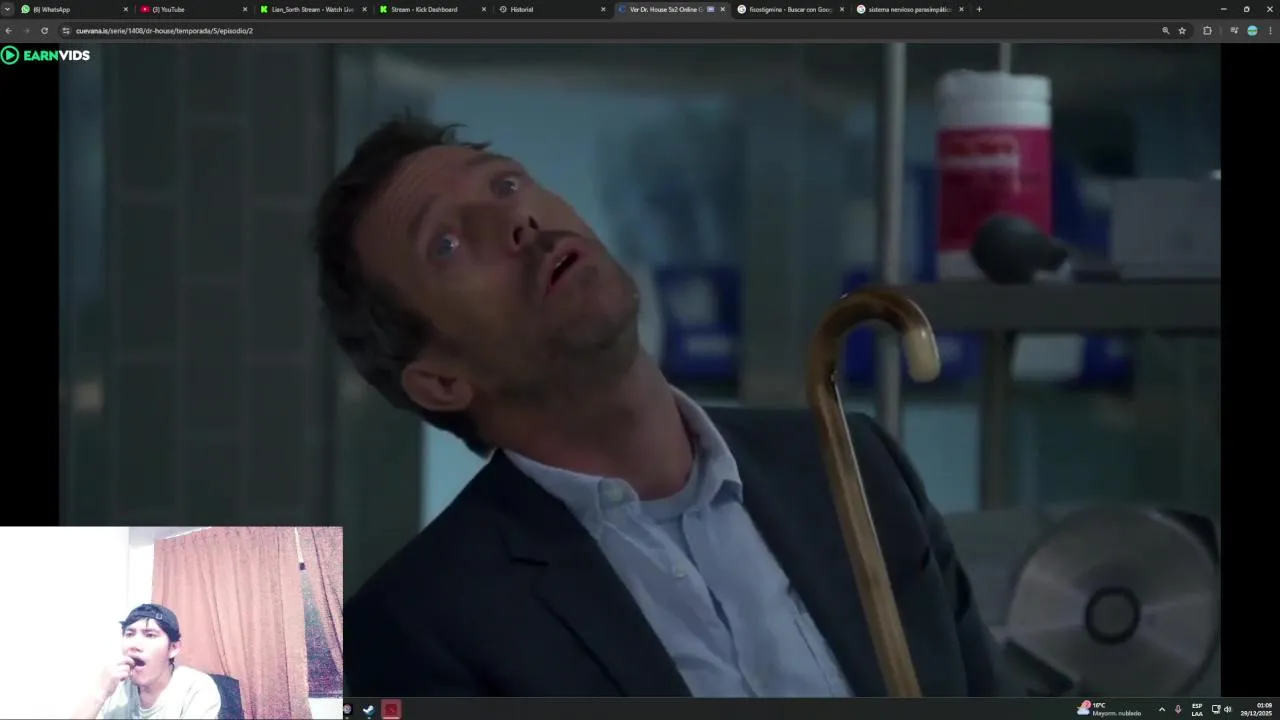View site information icon in address bar
The height and width of the screenshot is (720, 1280).
point(66,31)
